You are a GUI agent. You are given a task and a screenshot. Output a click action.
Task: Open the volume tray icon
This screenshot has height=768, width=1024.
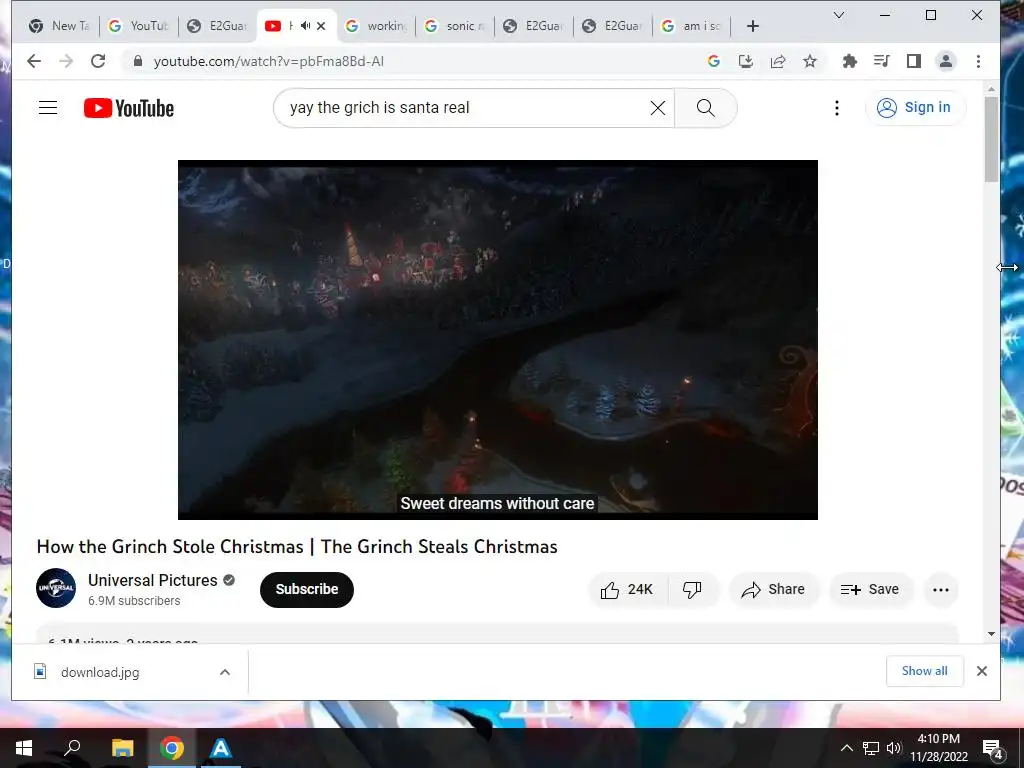click(894, 748)
